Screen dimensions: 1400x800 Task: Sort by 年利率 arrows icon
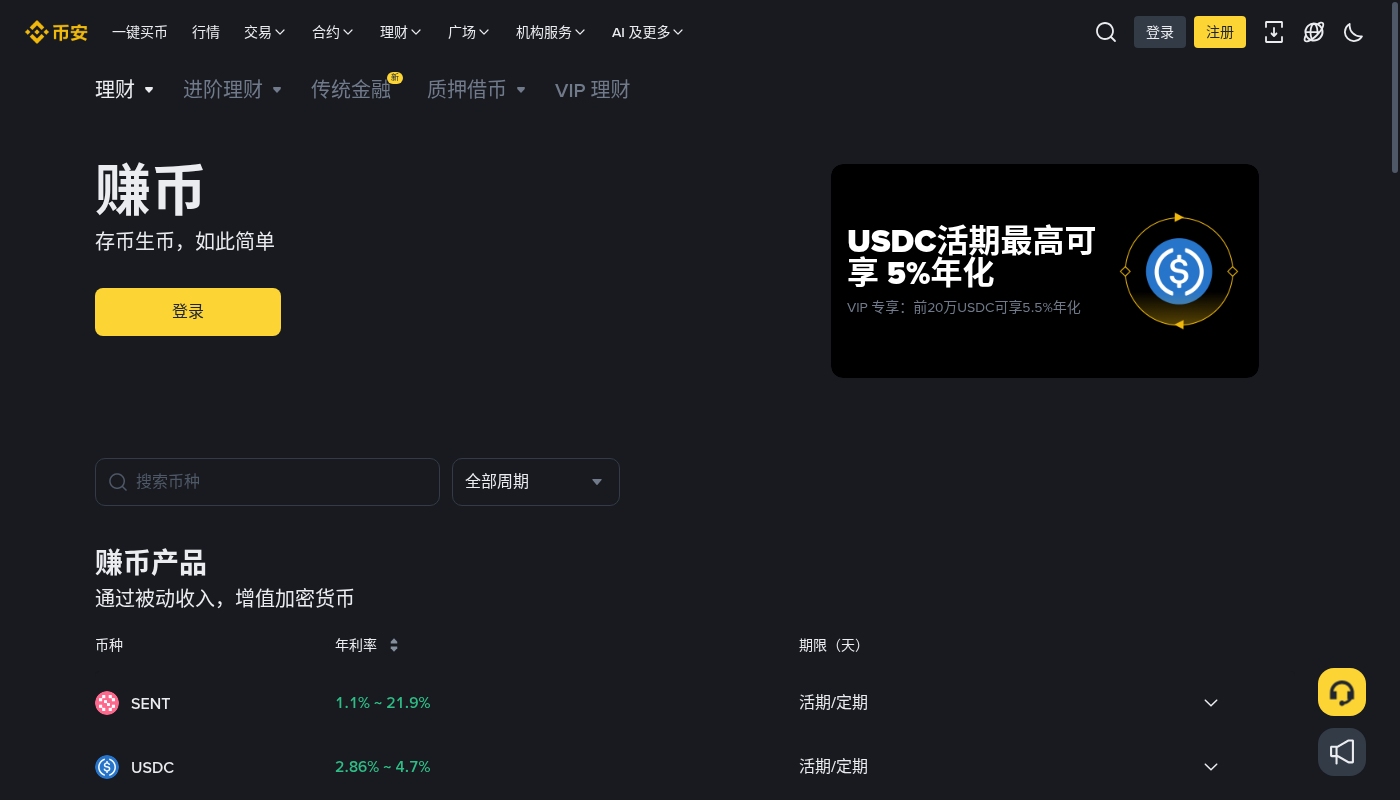[x=394, y=645]
